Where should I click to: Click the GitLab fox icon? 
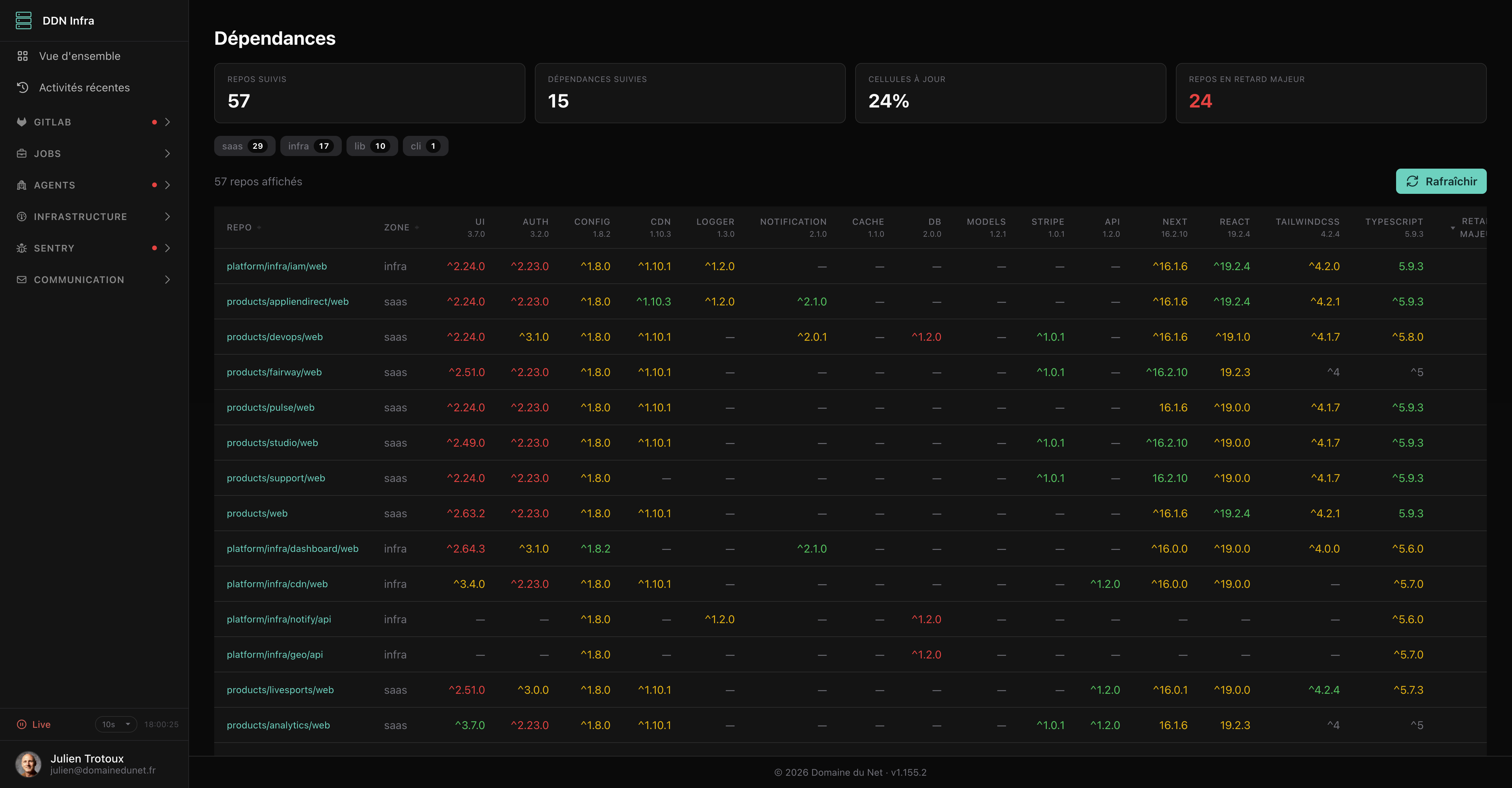(22, 122)
